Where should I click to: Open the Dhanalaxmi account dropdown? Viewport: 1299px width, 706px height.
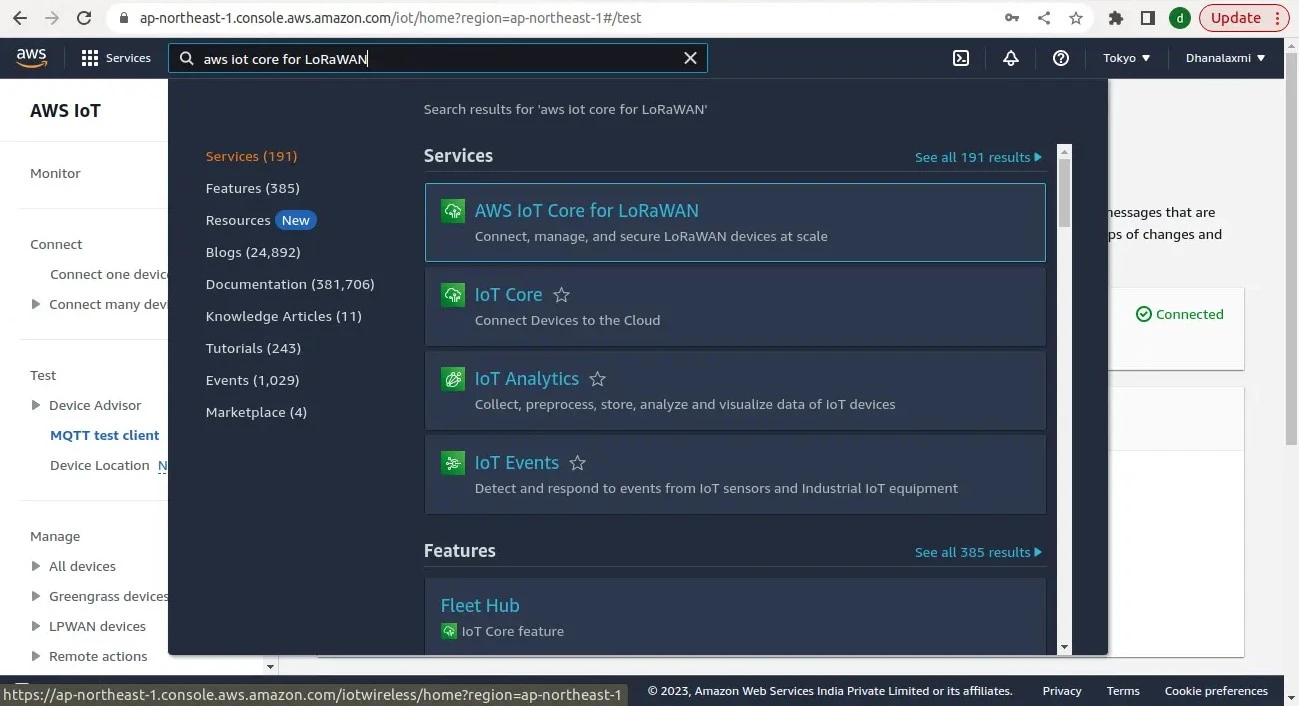tap(1225, 58)
